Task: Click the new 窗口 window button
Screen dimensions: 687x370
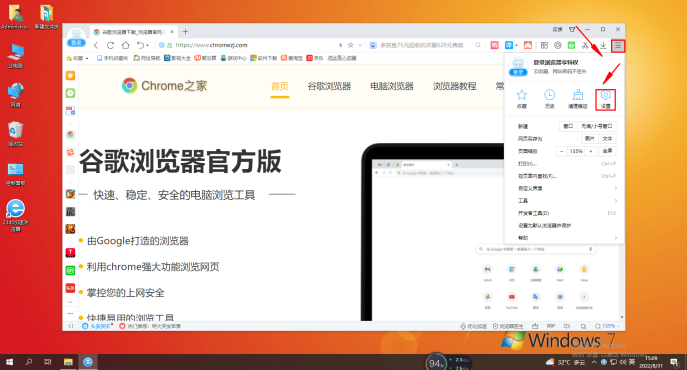Action: [x=568, y=126]
